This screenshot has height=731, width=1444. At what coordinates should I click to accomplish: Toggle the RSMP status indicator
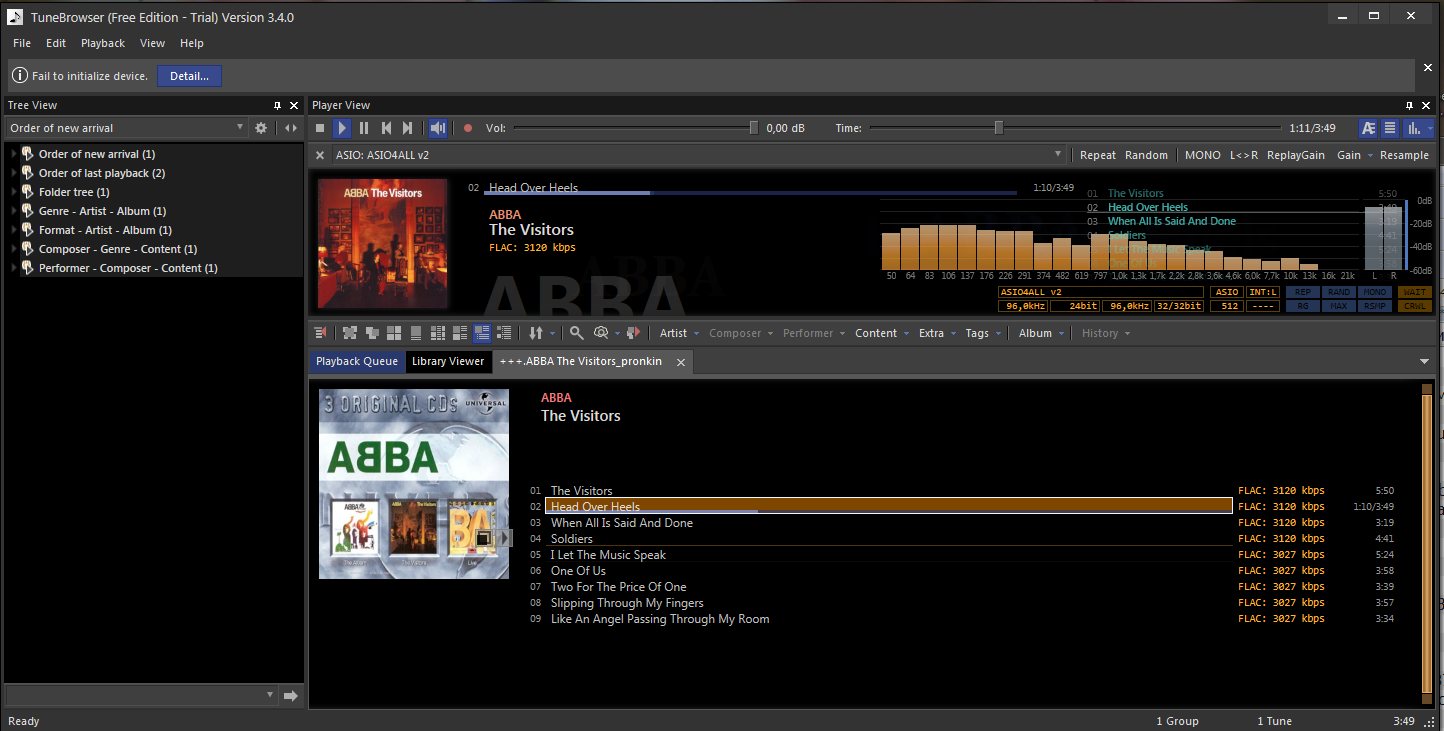[x=1376, y=306]
